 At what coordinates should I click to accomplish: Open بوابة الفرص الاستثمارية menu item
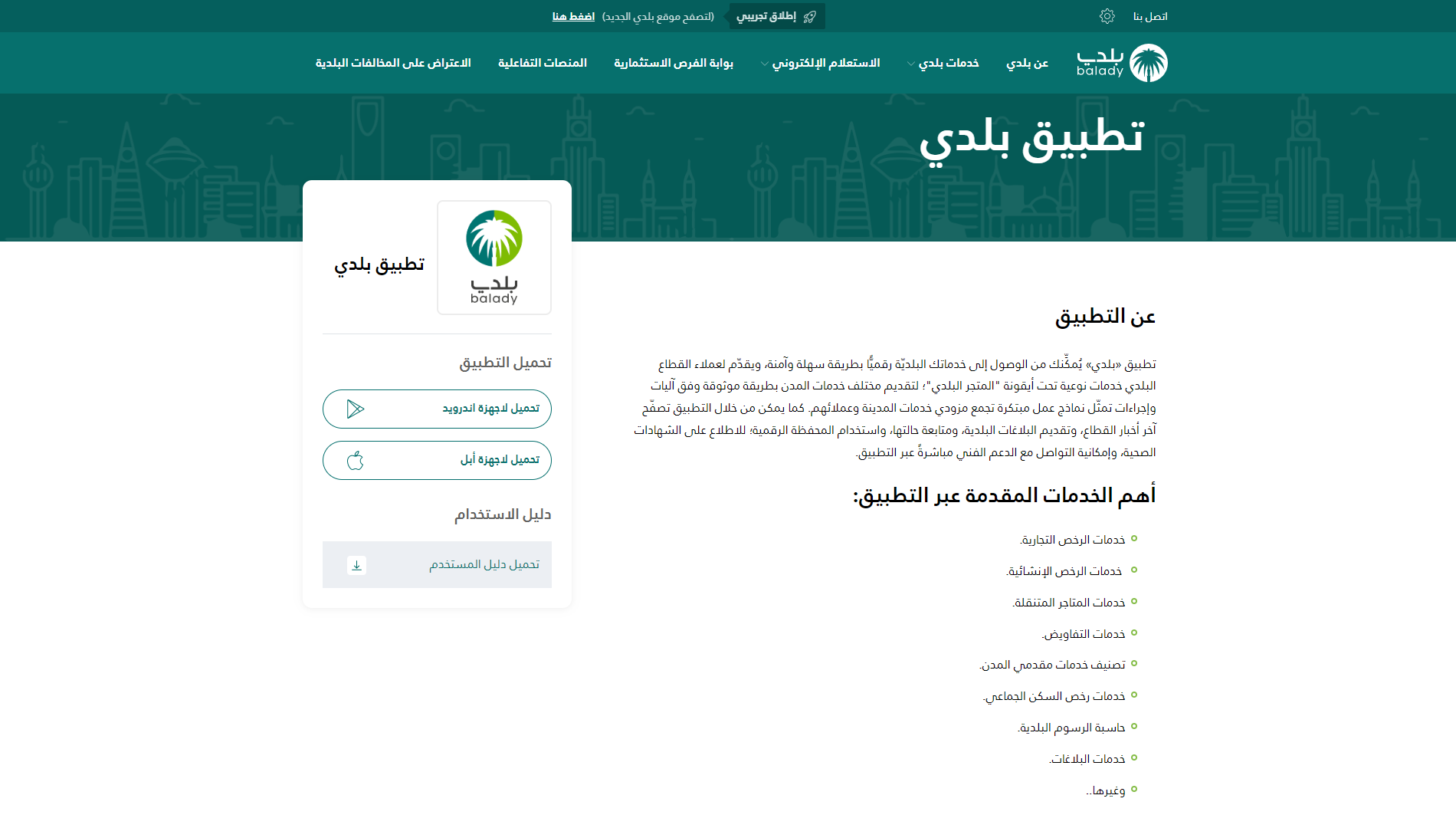(x=674, y=63)
